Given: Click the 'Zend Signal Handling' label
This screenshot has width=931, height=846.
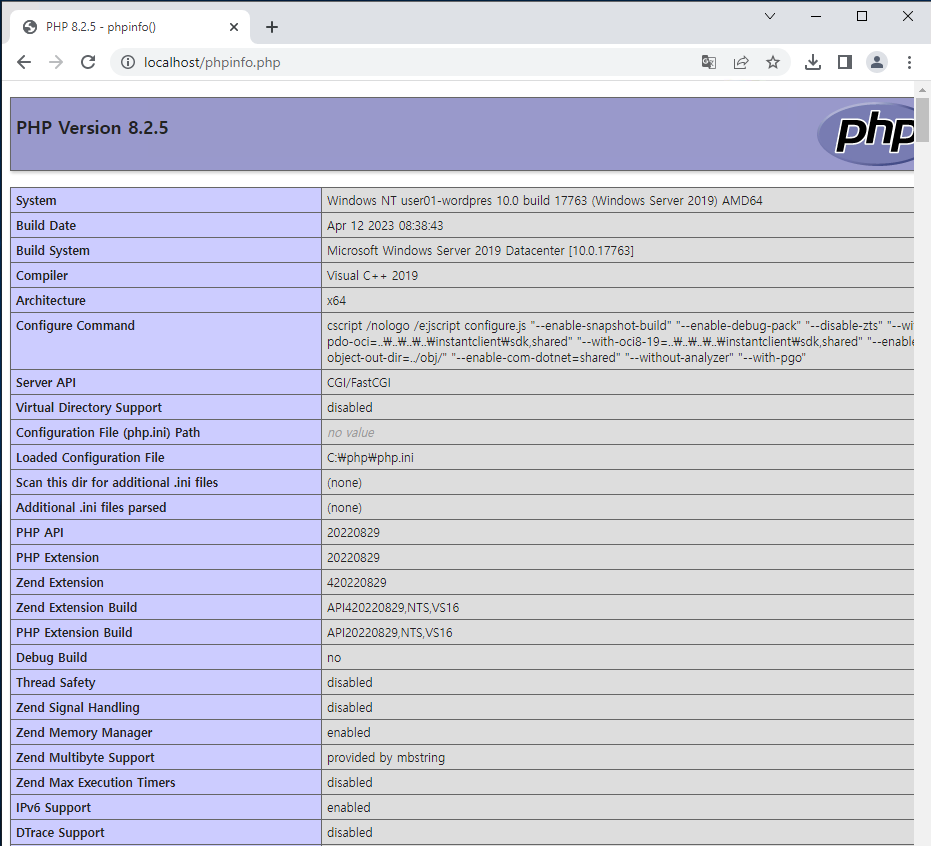Looking at the screenshot, I should click(x=78, y=708).
